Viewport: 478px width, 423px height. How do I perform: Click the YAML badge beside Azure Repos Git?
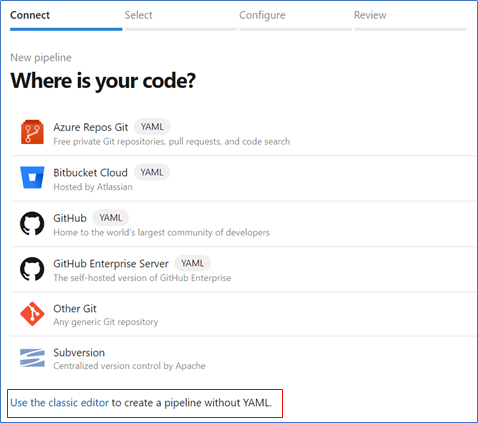152,127
